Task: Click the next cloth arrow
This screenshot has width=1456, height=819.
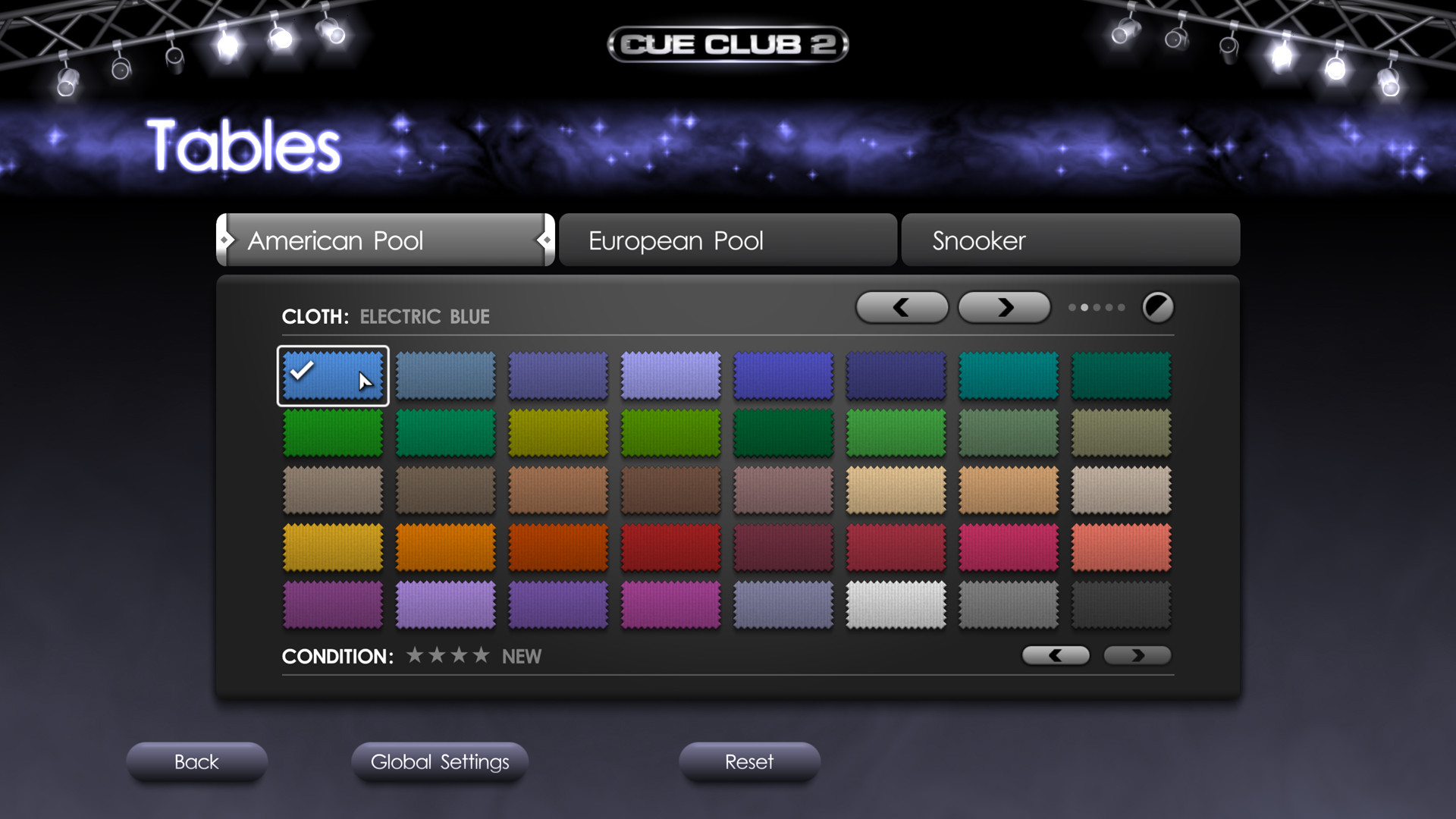Action: point(1004,307)
